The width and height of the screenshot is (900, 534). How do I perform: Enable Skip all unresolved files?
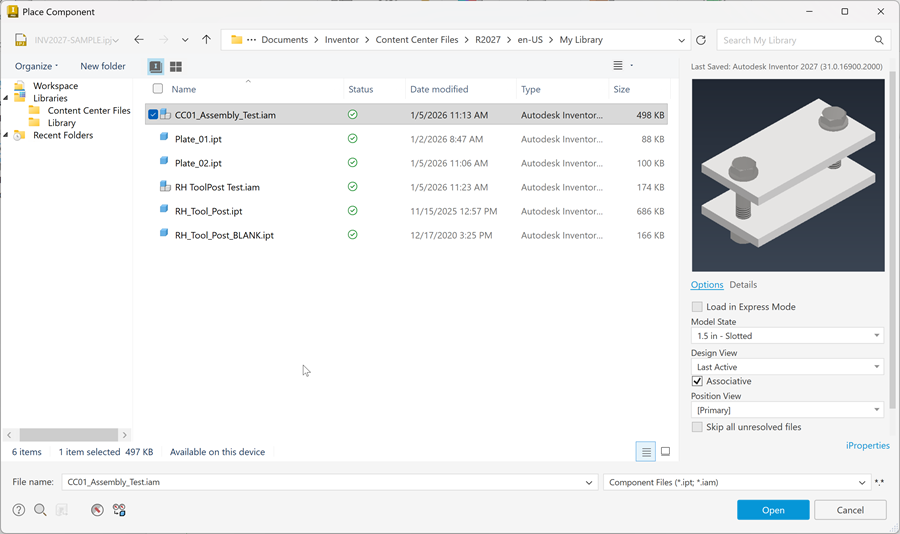[x=697, y=427]
